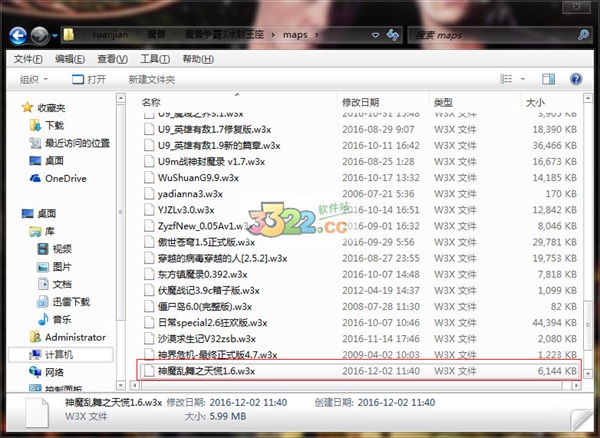
Task: Sort by the 大小 column header
Action: click(535, 102)
